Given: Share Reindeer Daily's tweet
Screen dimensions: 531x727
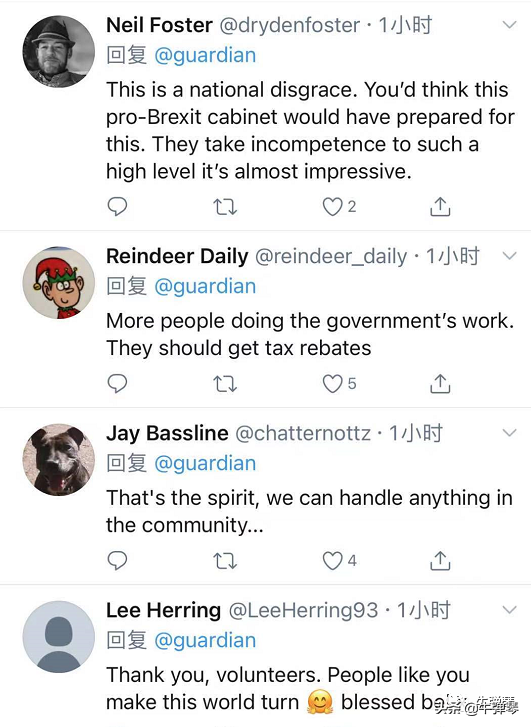Looking at the screenshot, I should 440,383.
